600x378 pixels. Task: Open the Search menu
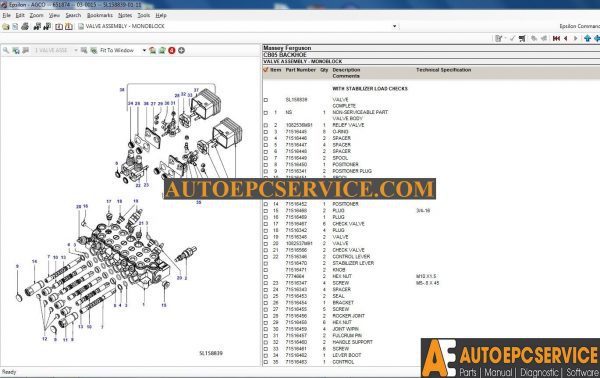coord(73,15)
